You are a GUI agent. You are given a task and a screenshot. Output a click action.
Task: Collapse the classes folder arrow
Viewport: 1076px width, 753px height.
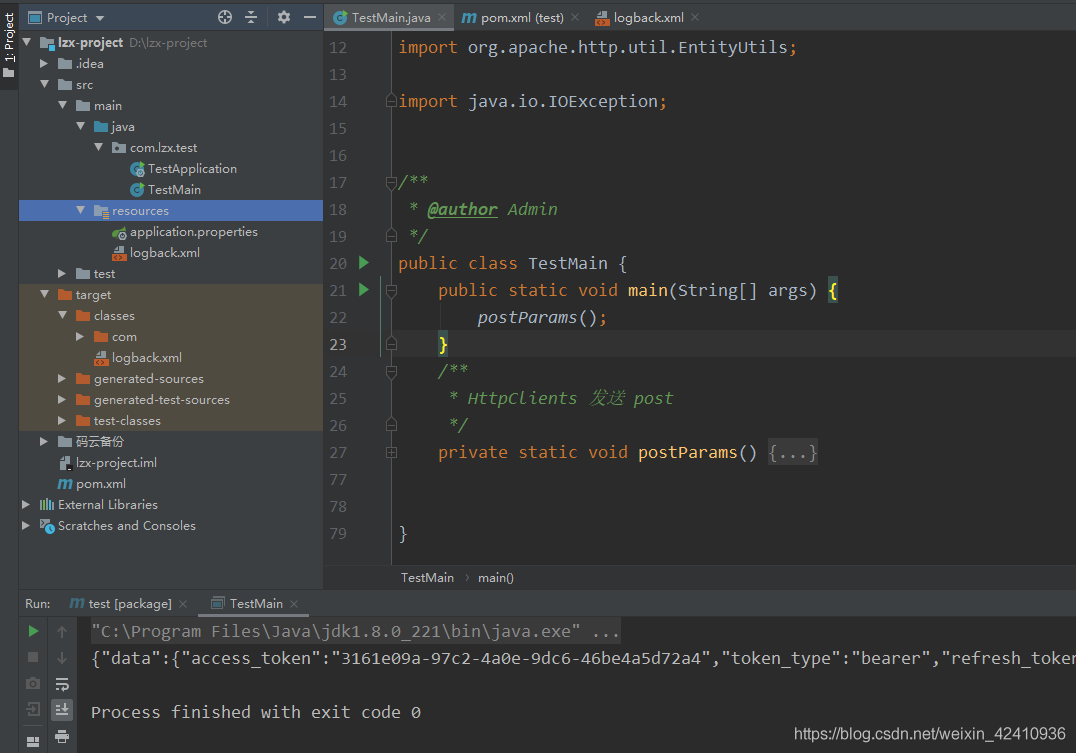(x=62, y=315)
